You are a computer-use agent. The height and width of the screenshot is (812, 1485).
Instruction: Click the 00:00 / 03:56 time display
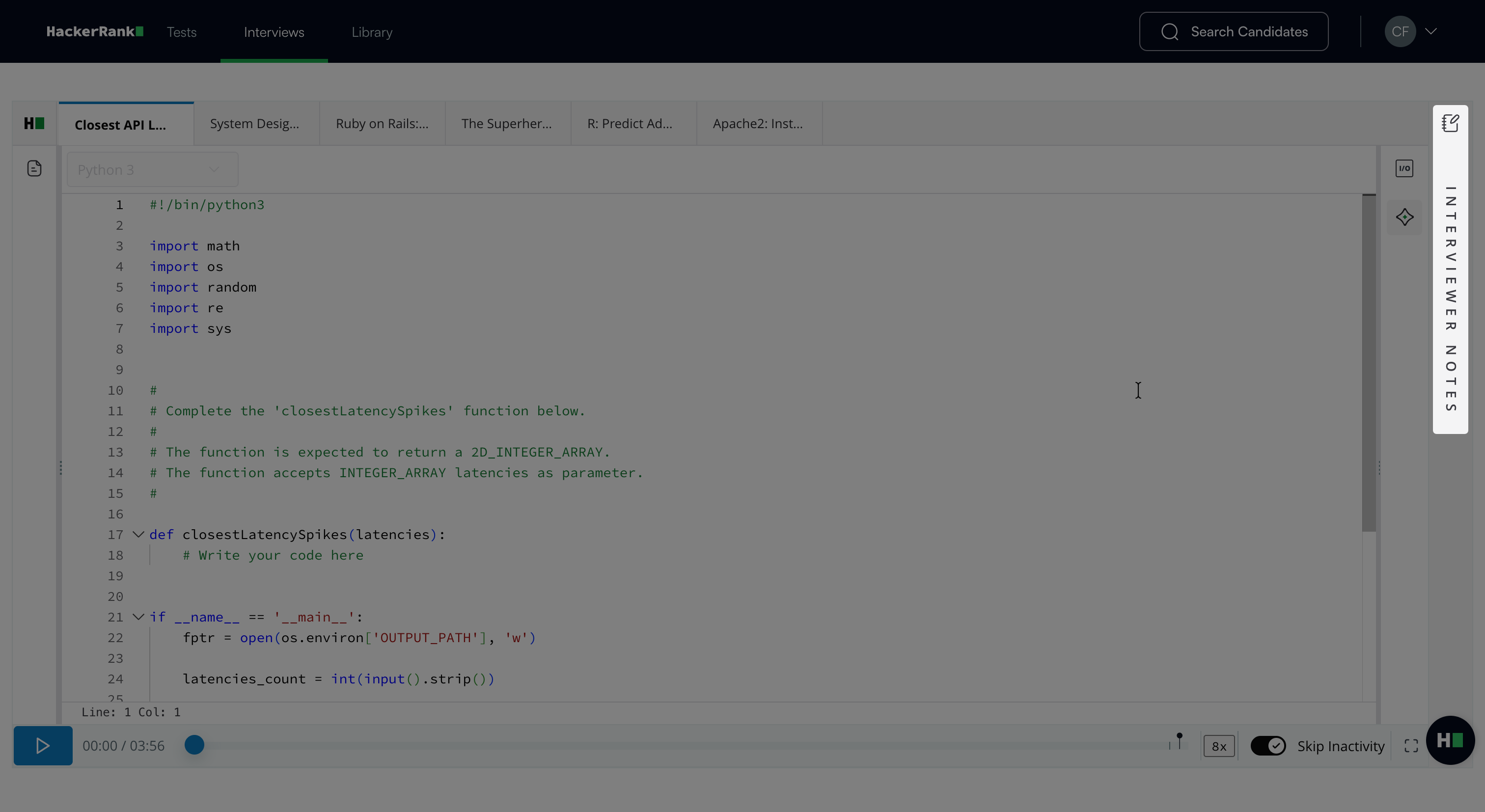coord(123,746)
